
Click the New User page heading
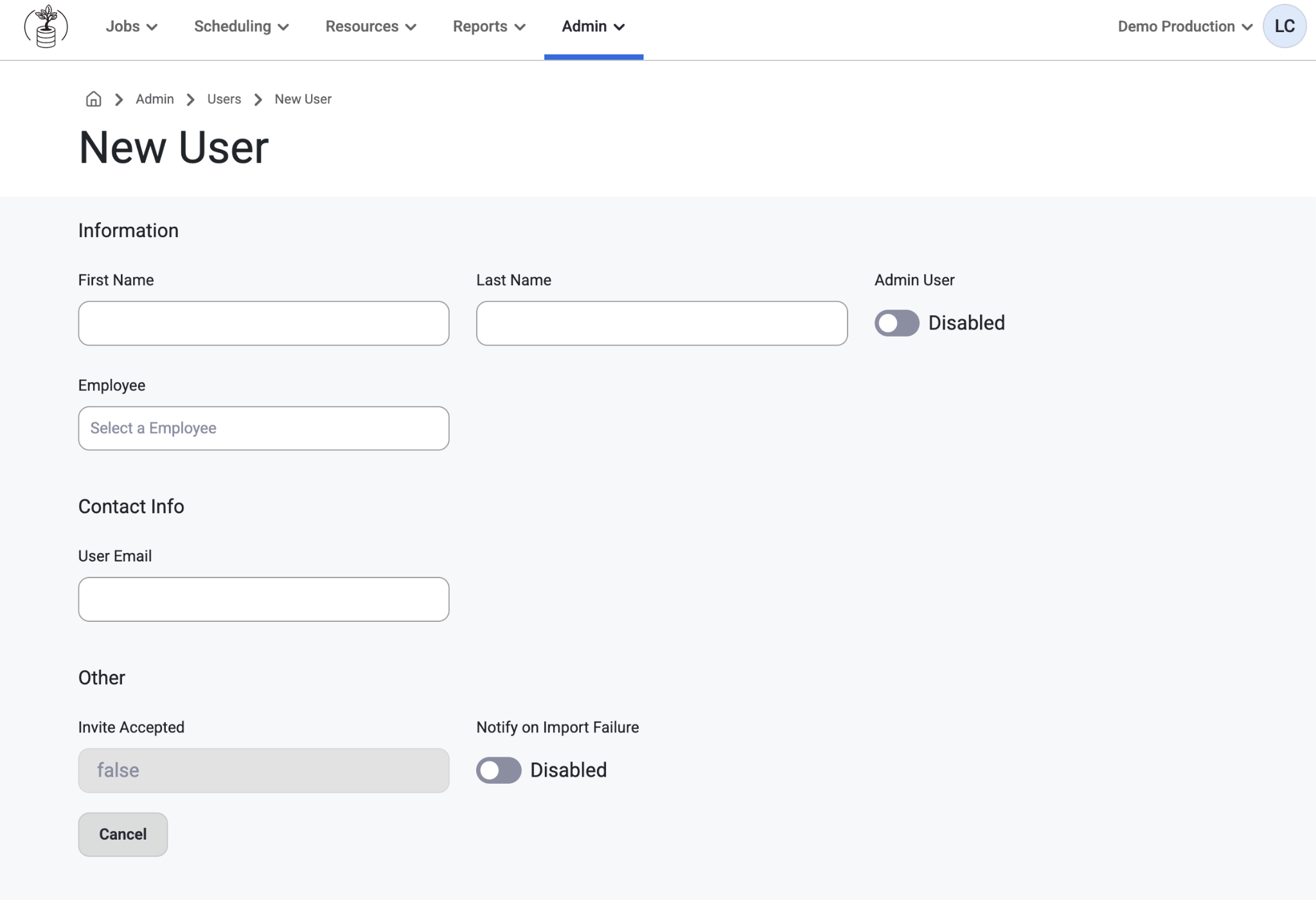coord(173,148)
